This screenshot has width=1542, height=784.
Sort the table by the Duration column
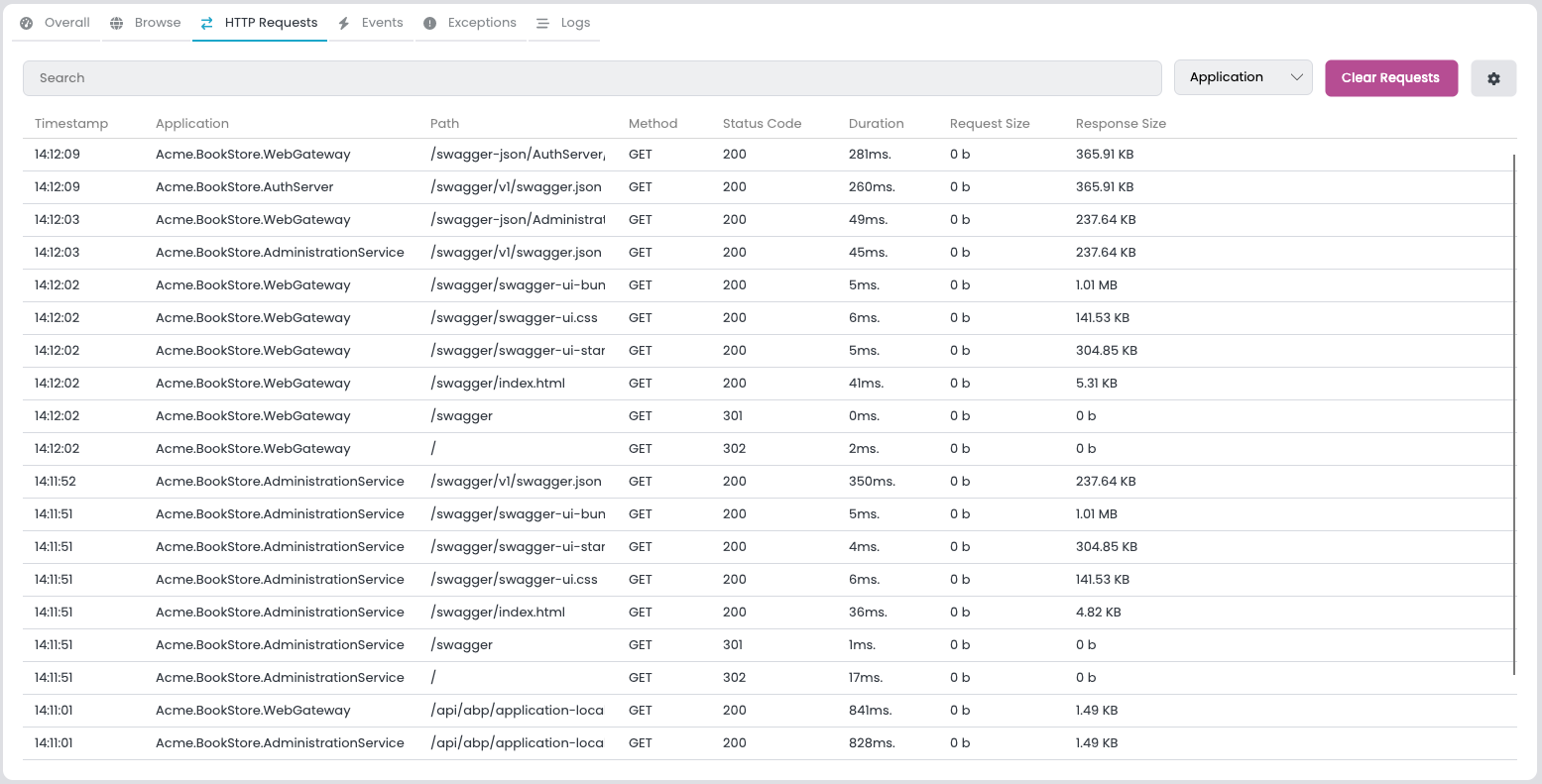coord(876,123)
